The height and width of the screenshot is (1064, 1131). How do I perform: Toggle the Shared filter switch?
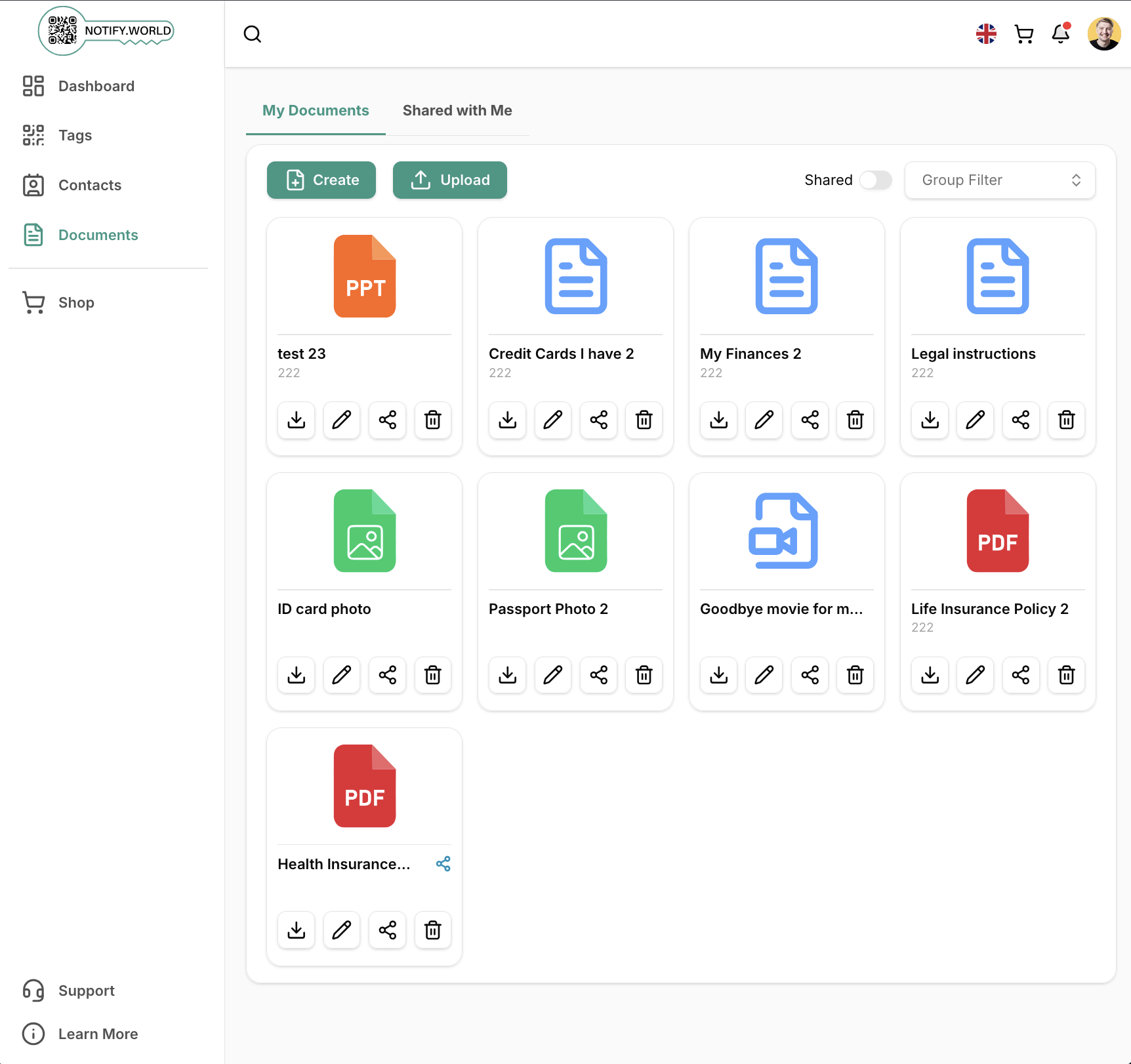pyautogui.click(x=875, y=180)
